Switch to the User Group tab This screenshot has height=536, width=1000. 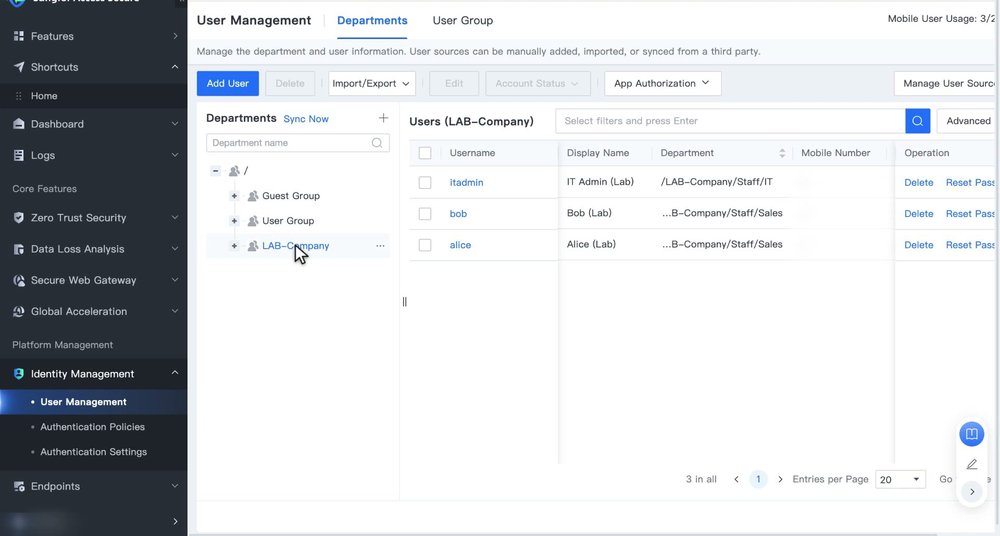[462, 20]
